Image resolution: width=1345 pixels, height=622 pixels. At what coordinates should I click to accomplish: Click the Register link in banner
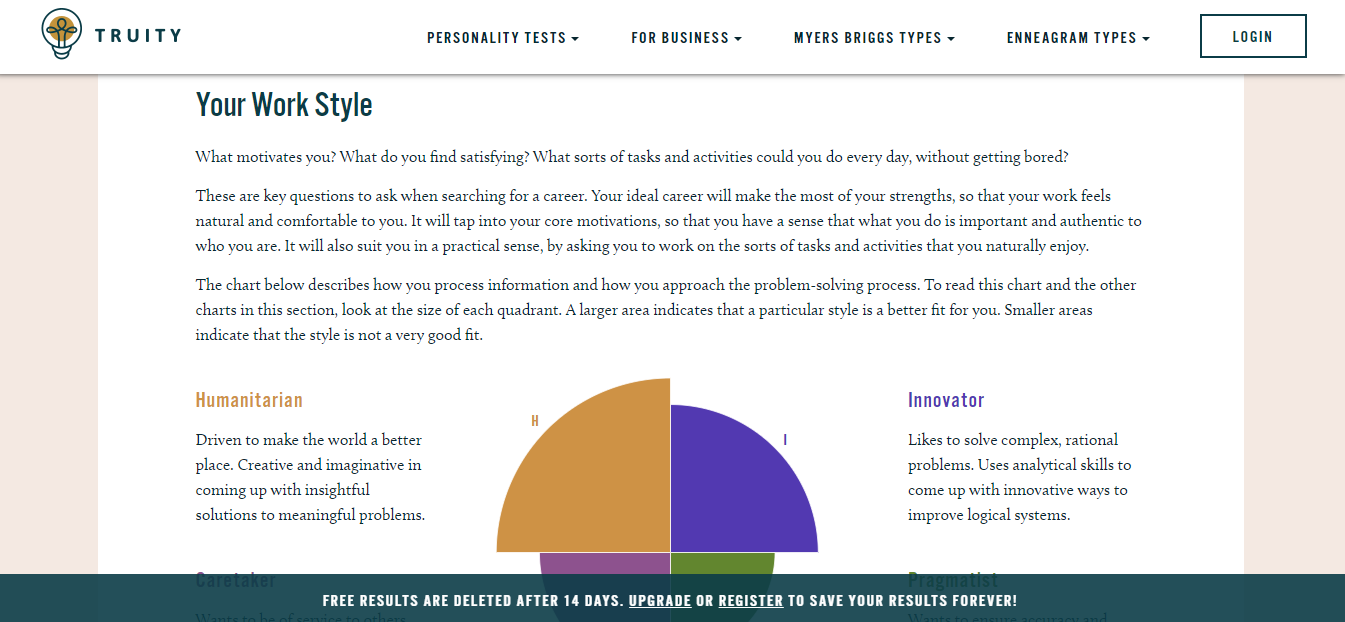pyautogui.click(x=750, y=601)
